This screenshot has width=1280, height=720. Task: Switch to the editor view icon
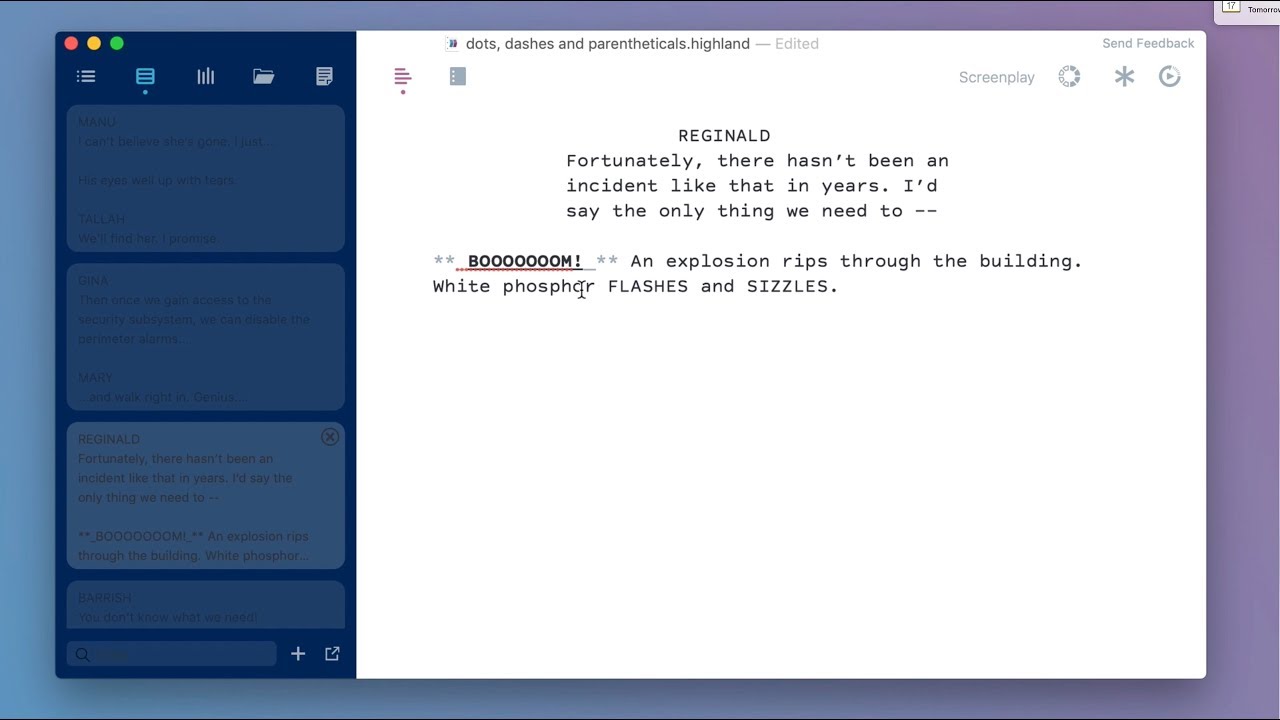[x=403, y=76]
